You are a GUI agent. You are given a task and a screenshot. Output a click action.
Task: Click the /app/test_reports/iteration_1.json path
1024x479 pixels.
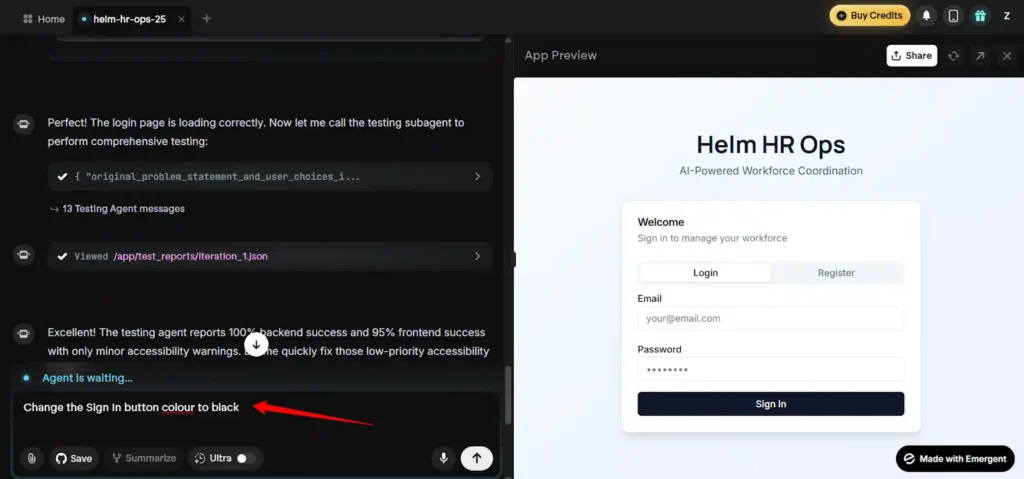[191, 256]
